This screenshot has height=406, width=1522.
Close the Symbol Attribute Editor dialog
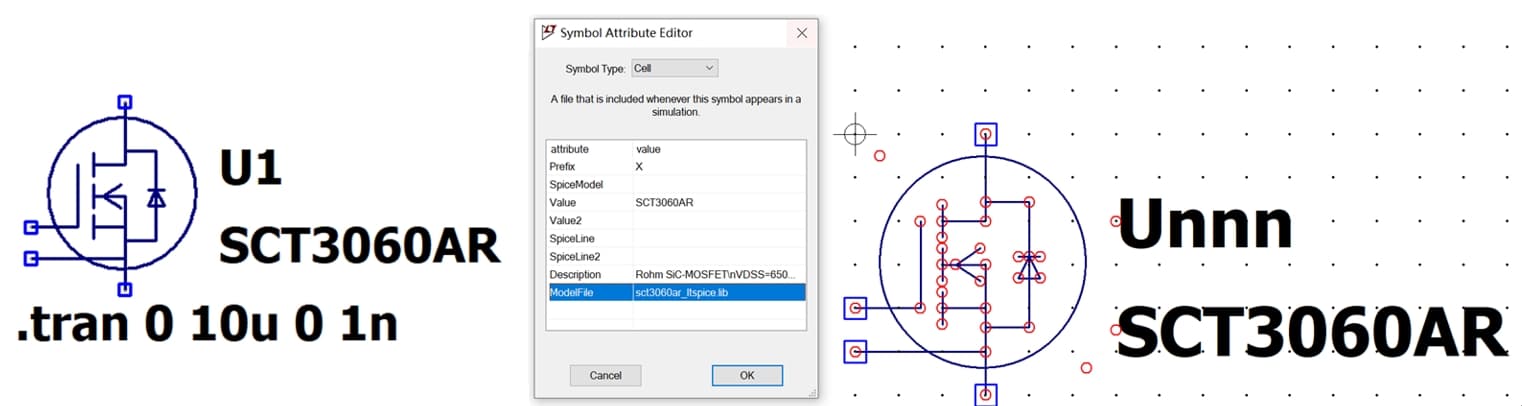pos(801,33)
